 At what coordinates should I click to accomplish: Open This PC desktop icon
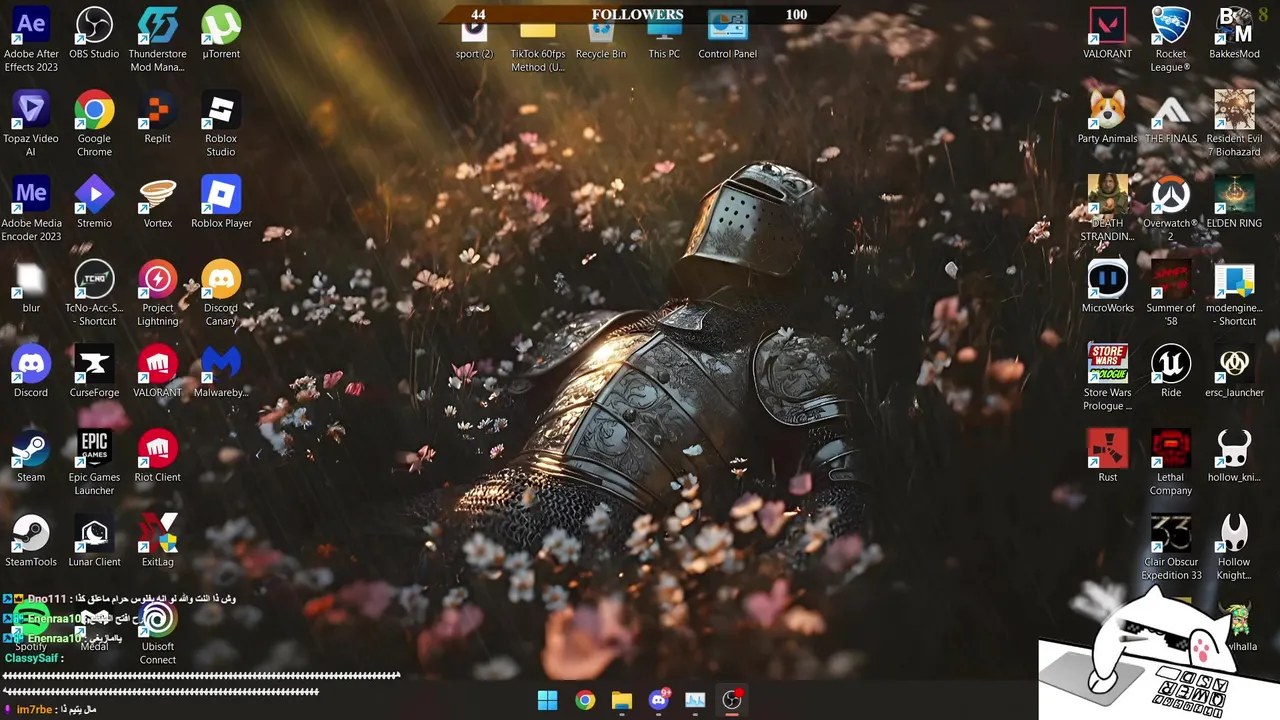tap(664, 40)
